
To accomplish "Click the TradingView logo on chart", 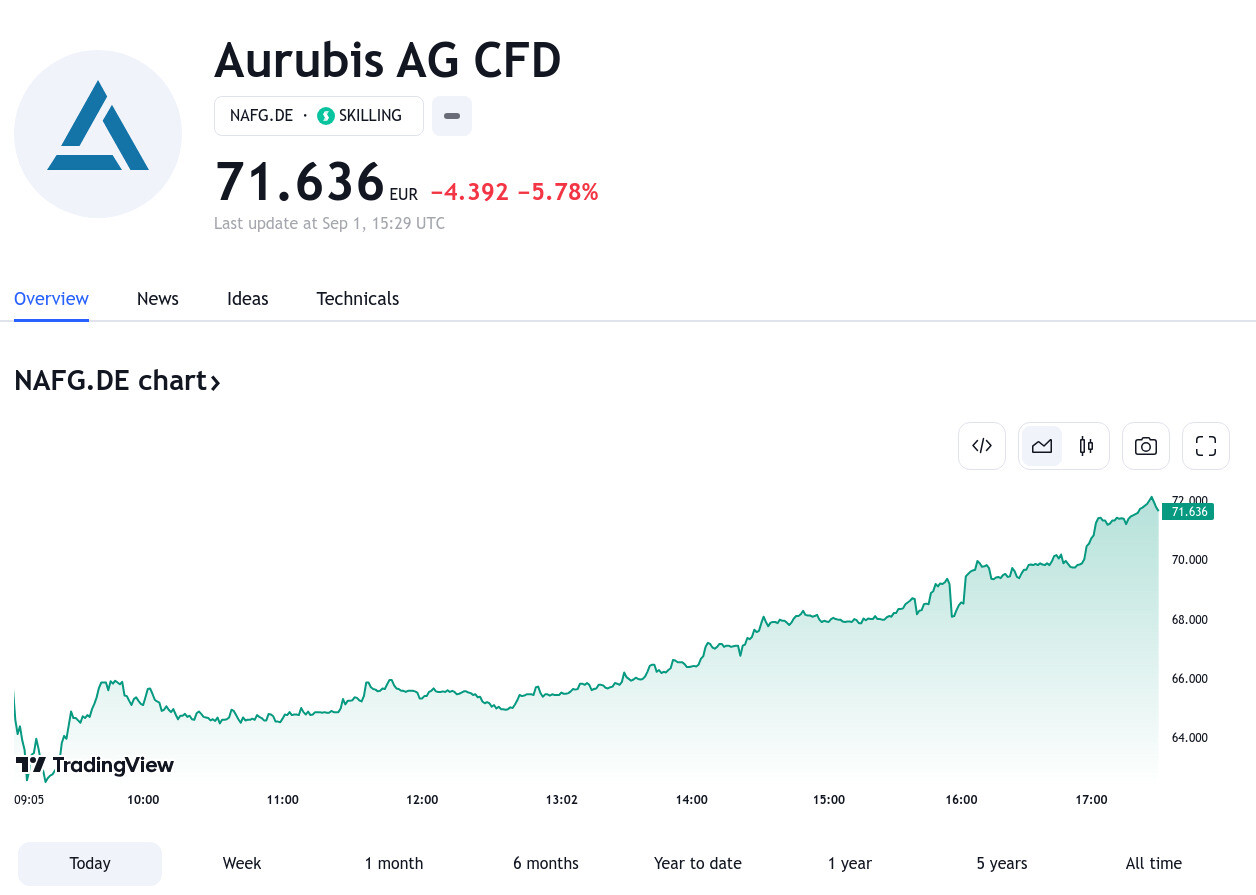I will pyautogui.click(x=95, y=766).
